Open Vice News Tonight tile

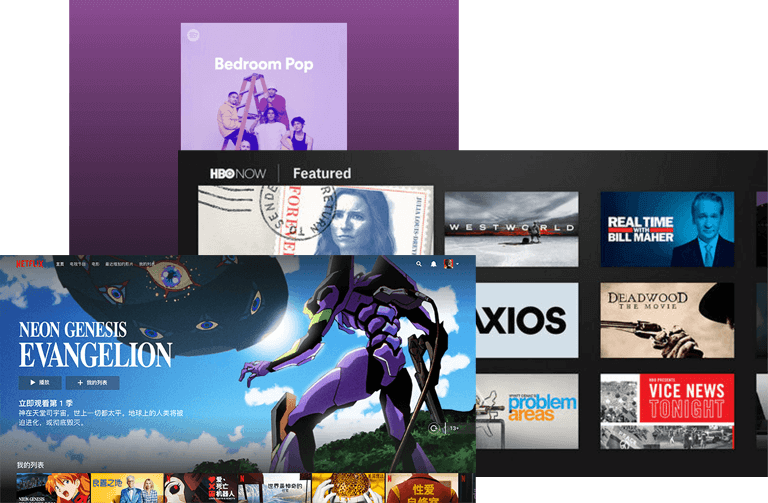667,411
